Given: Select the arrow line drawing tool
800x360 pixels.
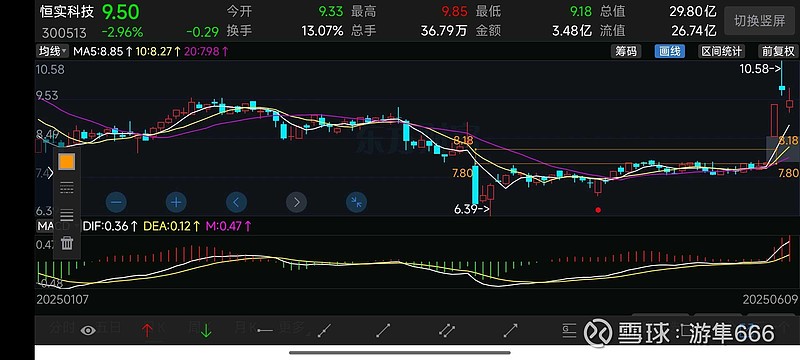Looking at the screenshot, I should [510, 331].
